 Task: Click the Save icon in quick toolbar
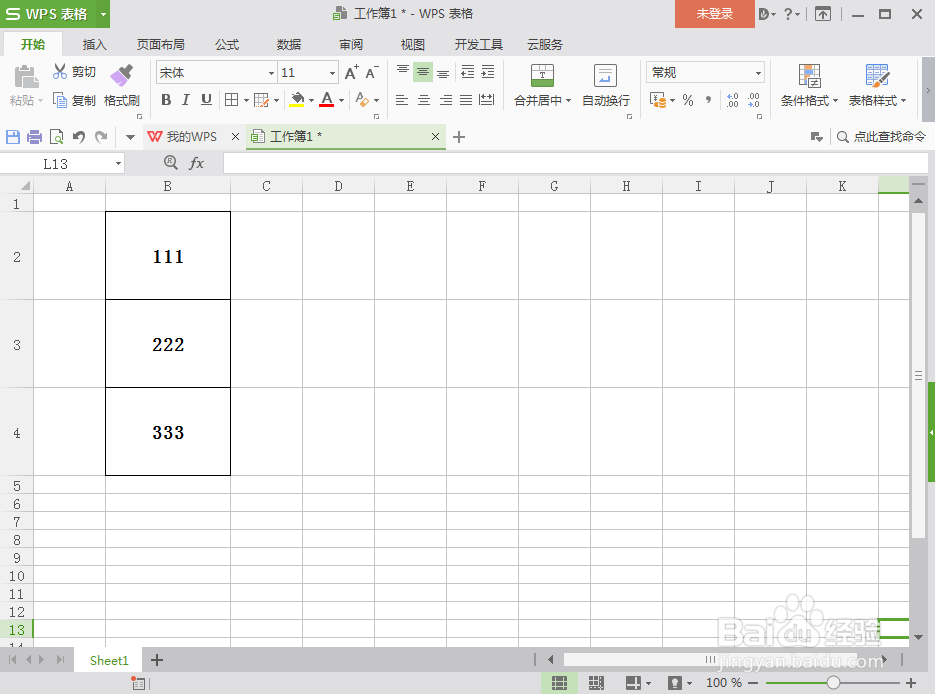pos(13,137)
